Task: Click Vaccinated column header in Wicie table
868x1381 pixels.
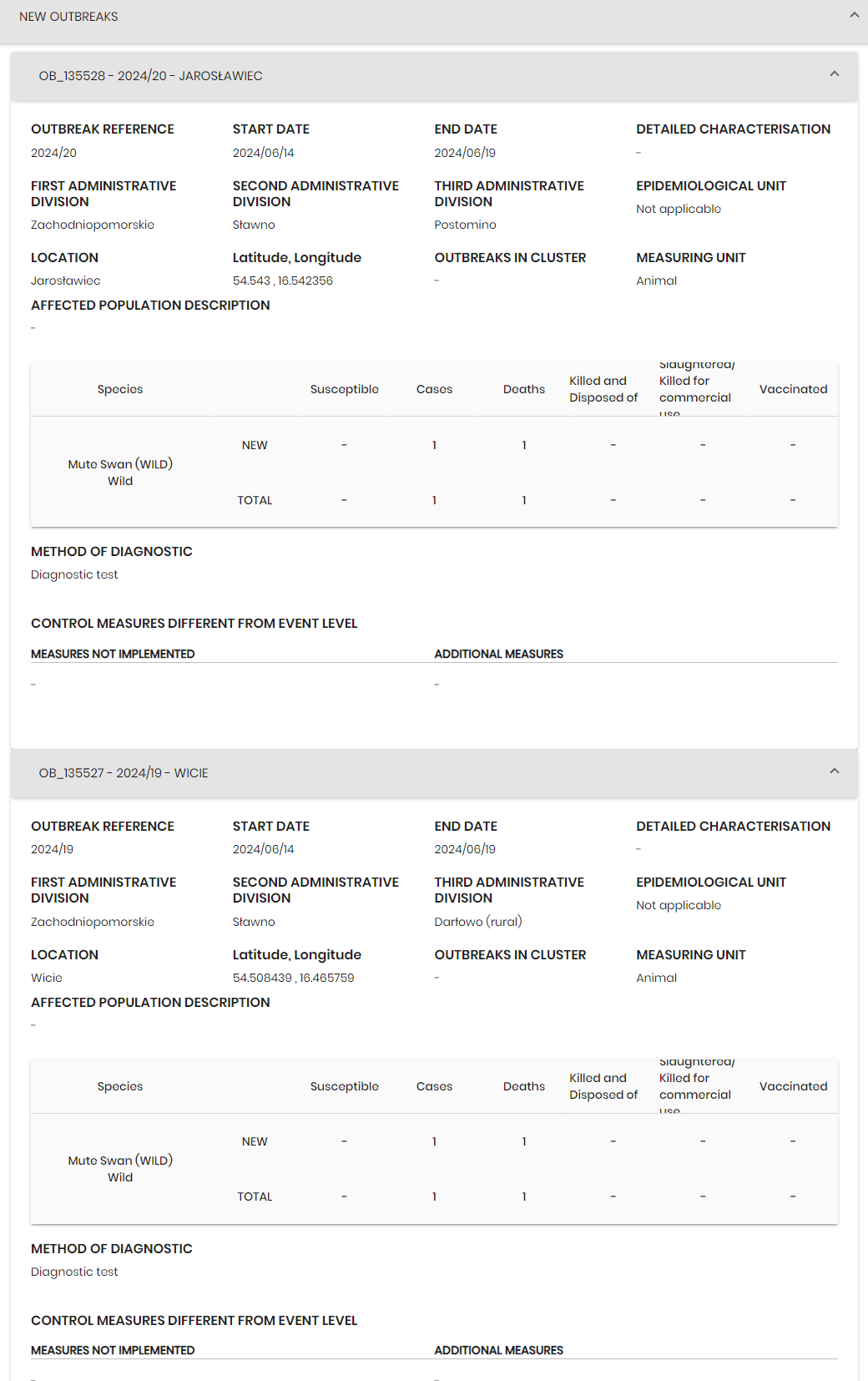Action: tap(793, 1086)
